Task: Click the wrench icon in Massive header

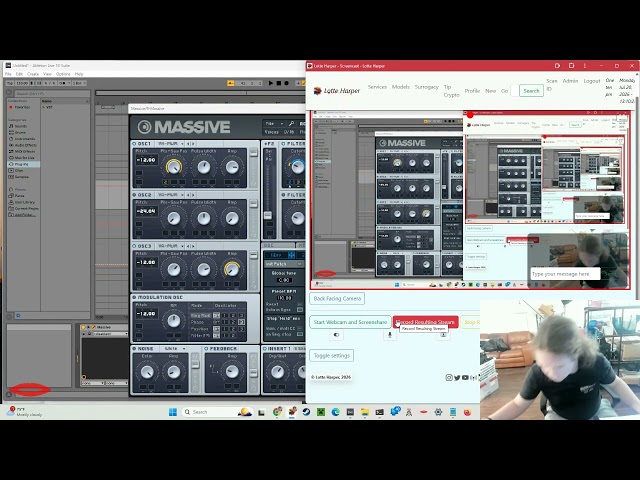Action: click(x=291, y=124)
